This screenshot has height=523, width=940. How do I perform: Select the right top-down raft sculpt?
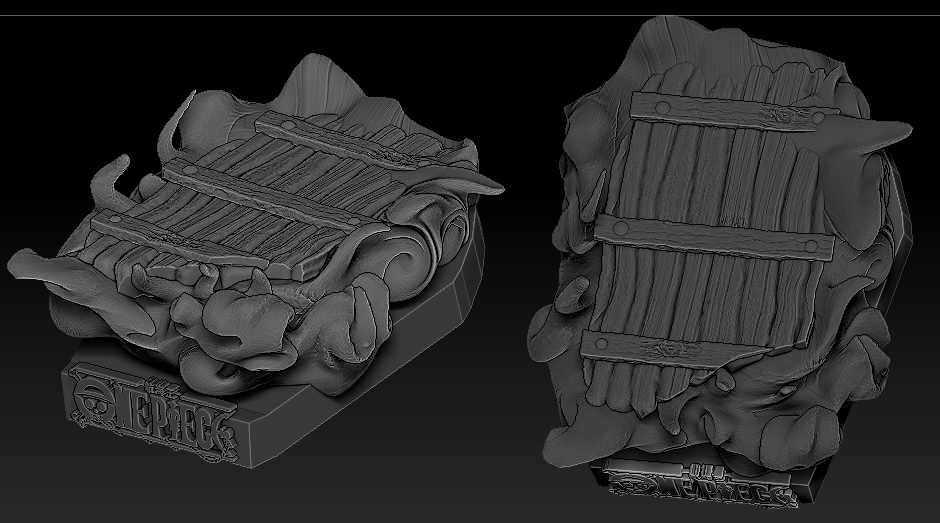721,261
